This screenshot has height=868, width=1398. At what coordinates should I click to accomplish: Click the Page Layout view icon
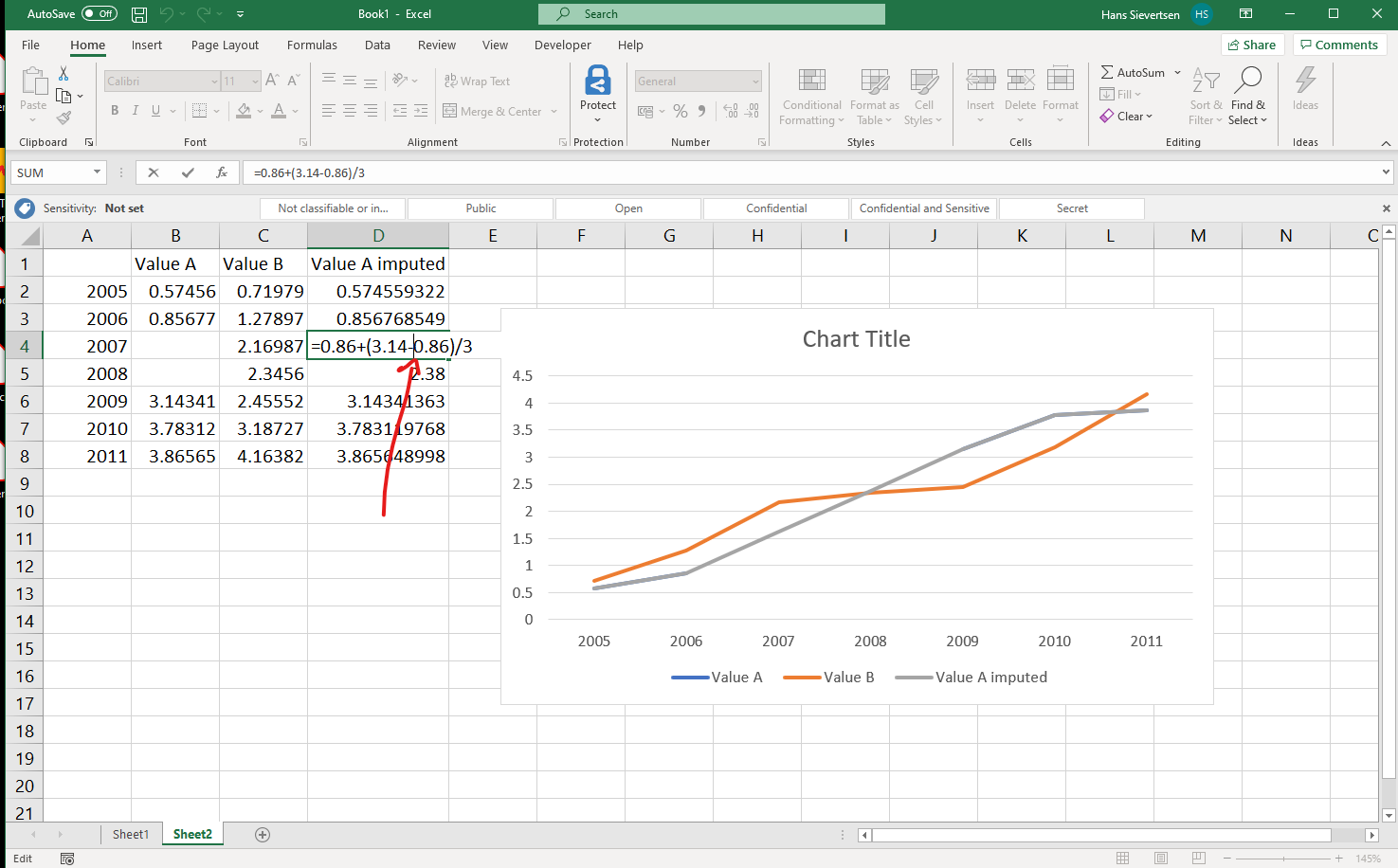[1161, 859]
